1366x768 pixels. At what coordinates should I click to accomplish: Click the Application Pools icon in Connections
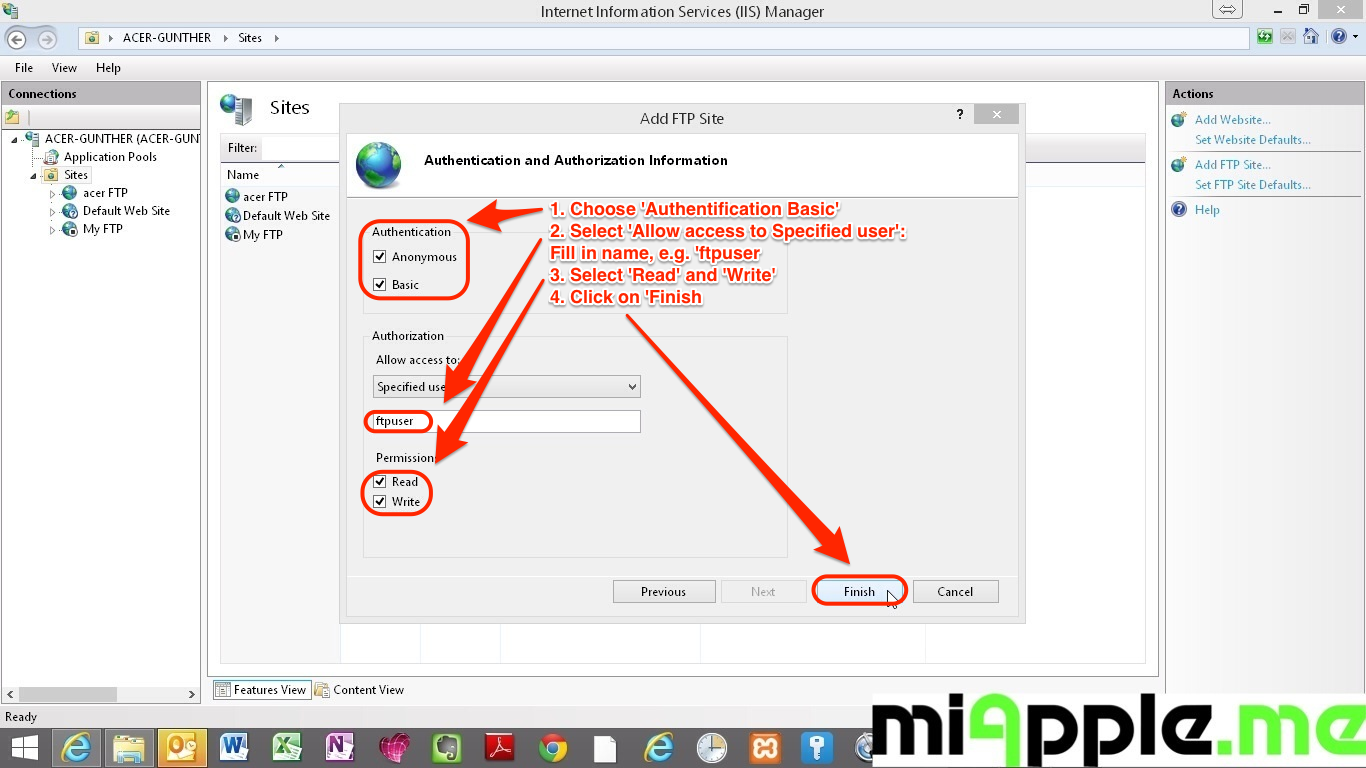[x=51, y=157]
